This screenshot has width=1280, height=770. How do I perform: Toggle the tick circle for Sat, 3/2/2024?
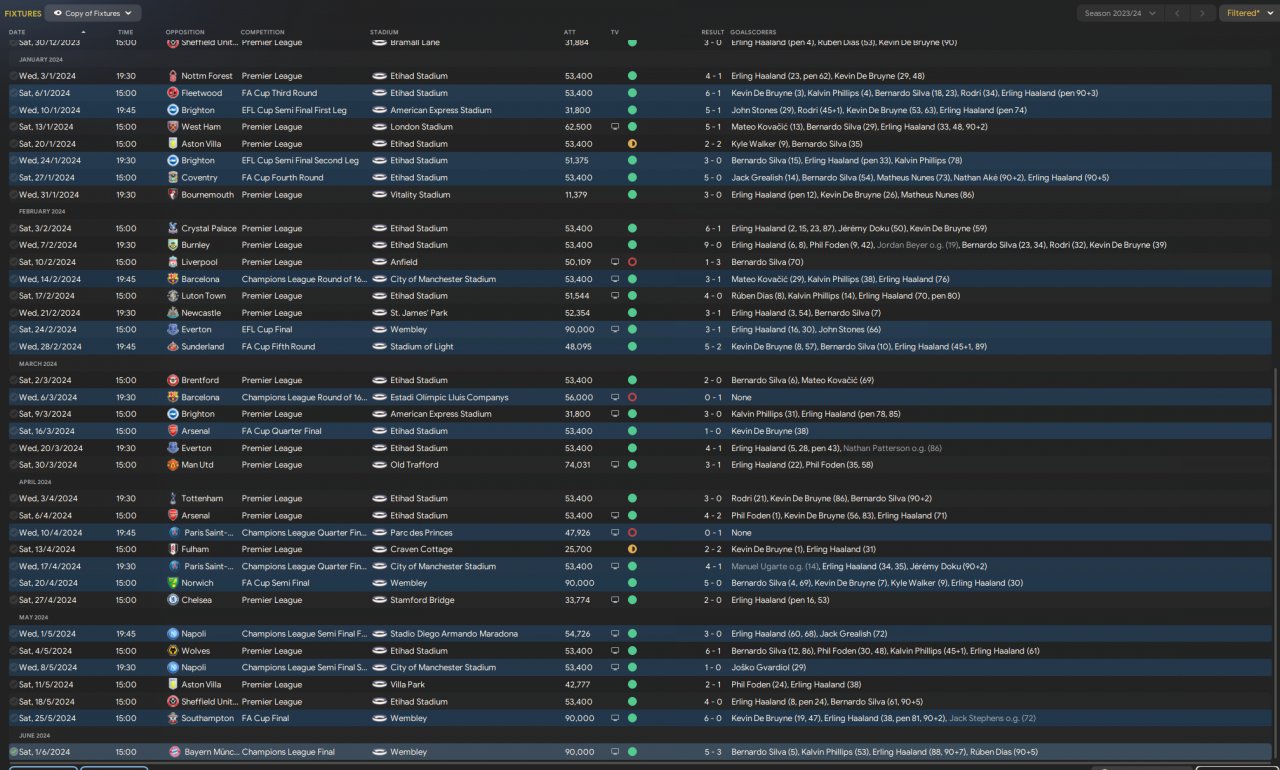point(13,228)
